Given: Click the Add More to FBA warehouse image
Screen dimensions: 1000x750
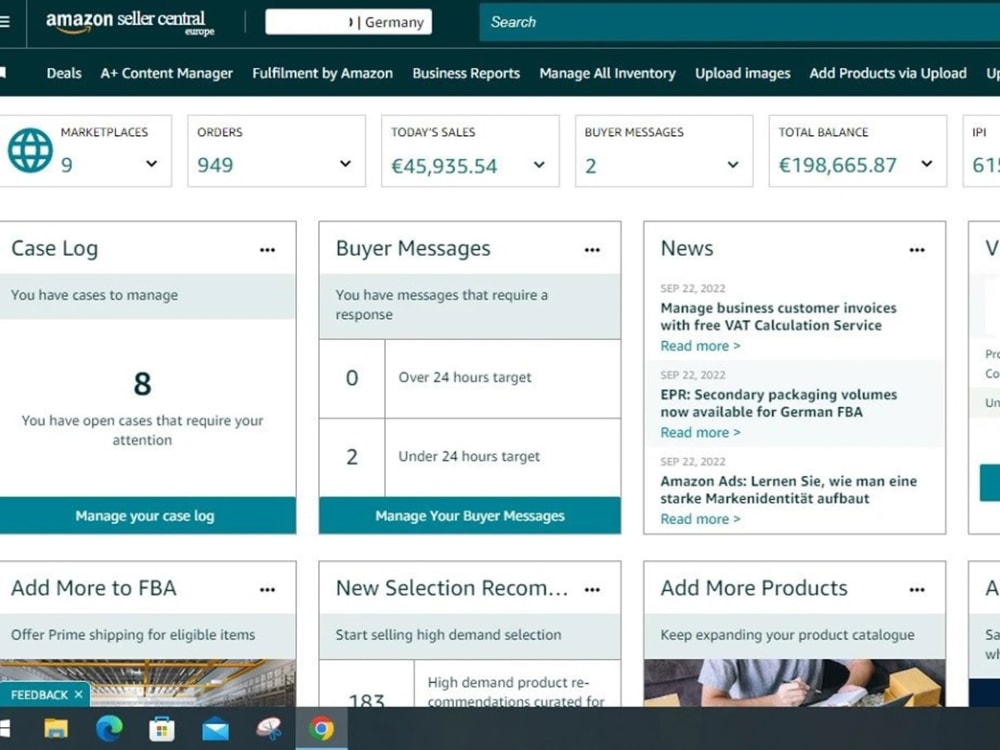Looking at the screenshot, I should (148, 682).
